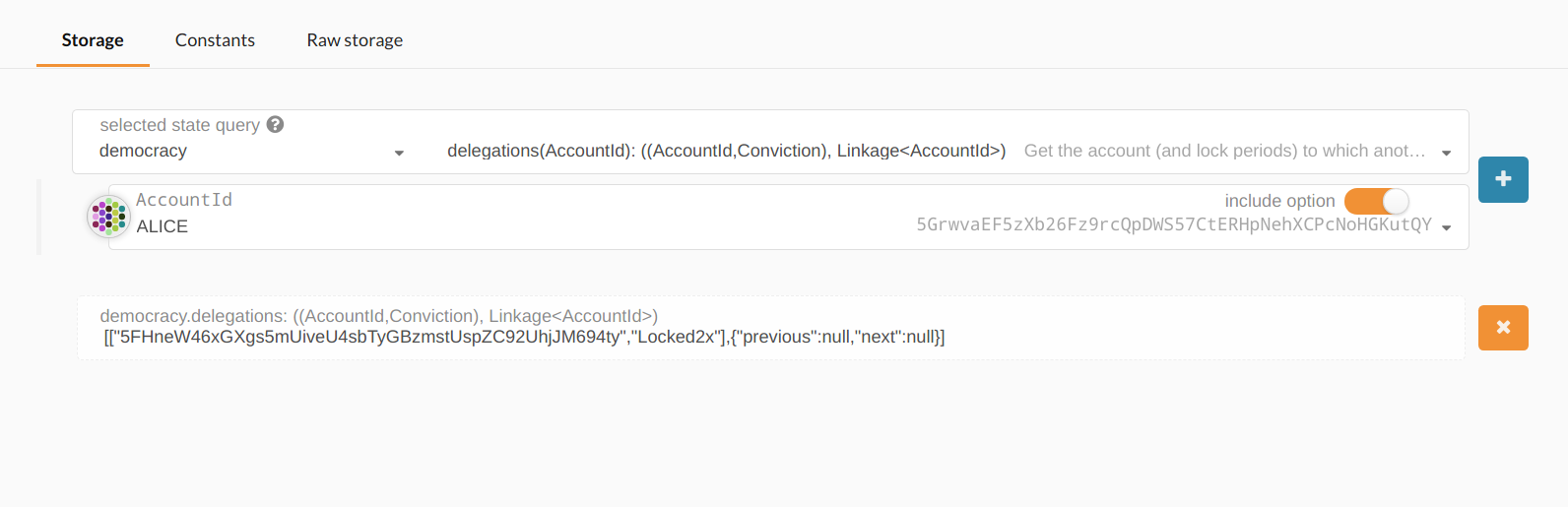Image resolution: width=1568 pixels, height=507 pixels.
Task: Select the Storage tab
Action: pos(93,40)
